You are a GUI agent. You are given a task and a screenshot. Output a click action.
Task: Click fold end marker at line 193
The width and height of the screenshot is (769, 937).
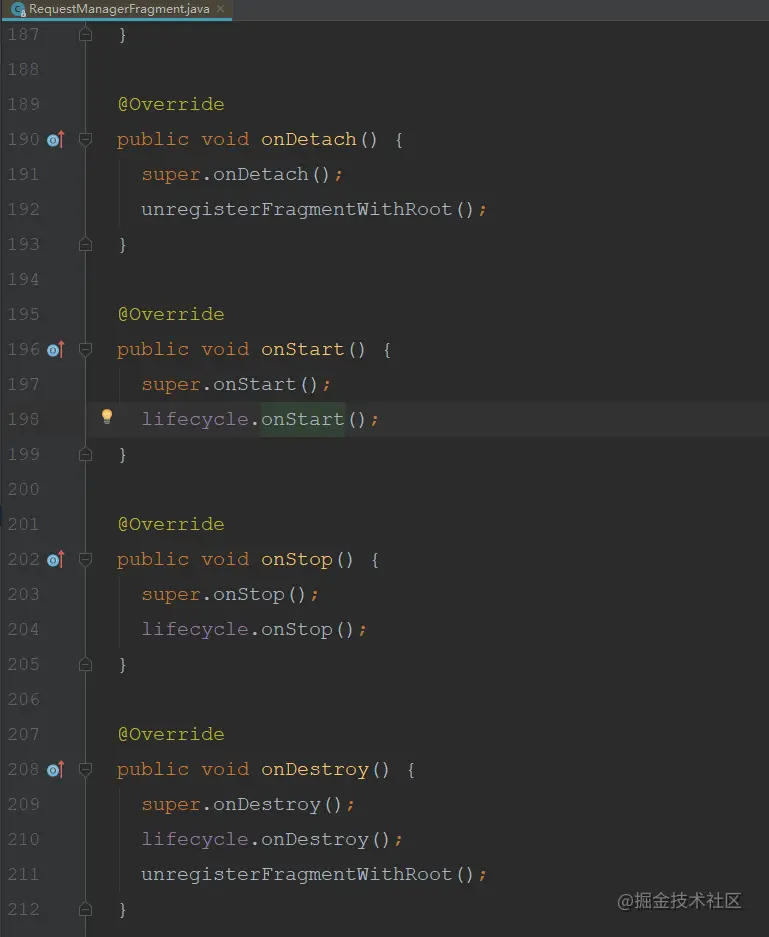point(85,244)
